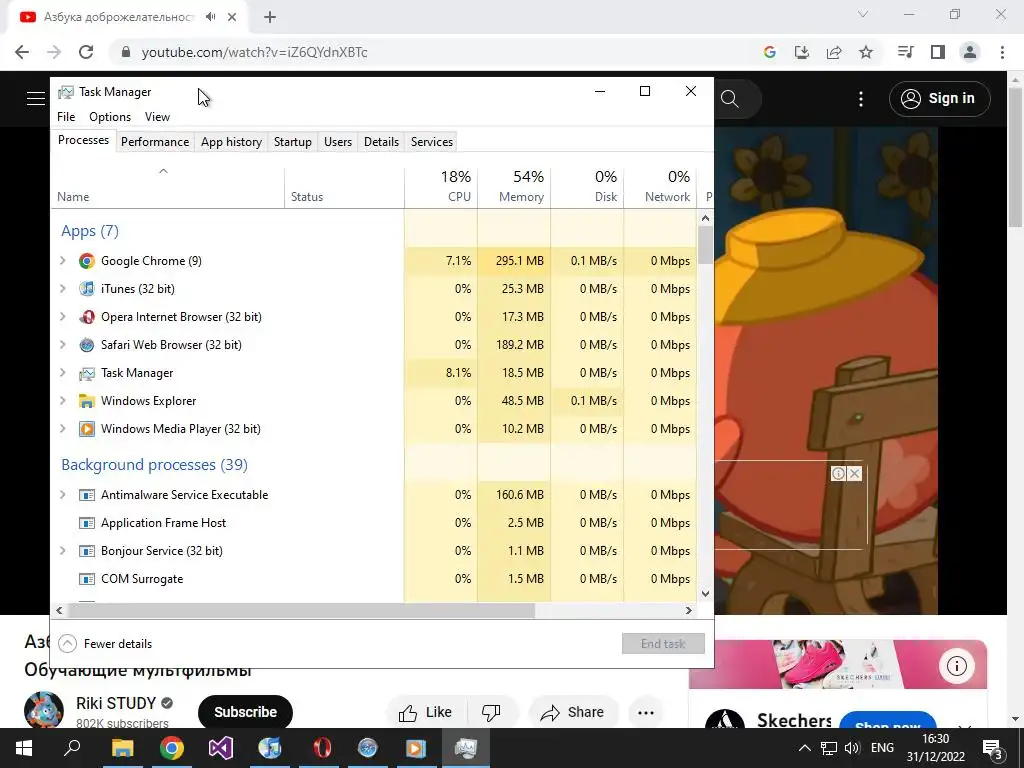Expand the Opera Internet Browser process group
Image resolution: width=1024 pixels, height=768 pixels.
point(63,317)
